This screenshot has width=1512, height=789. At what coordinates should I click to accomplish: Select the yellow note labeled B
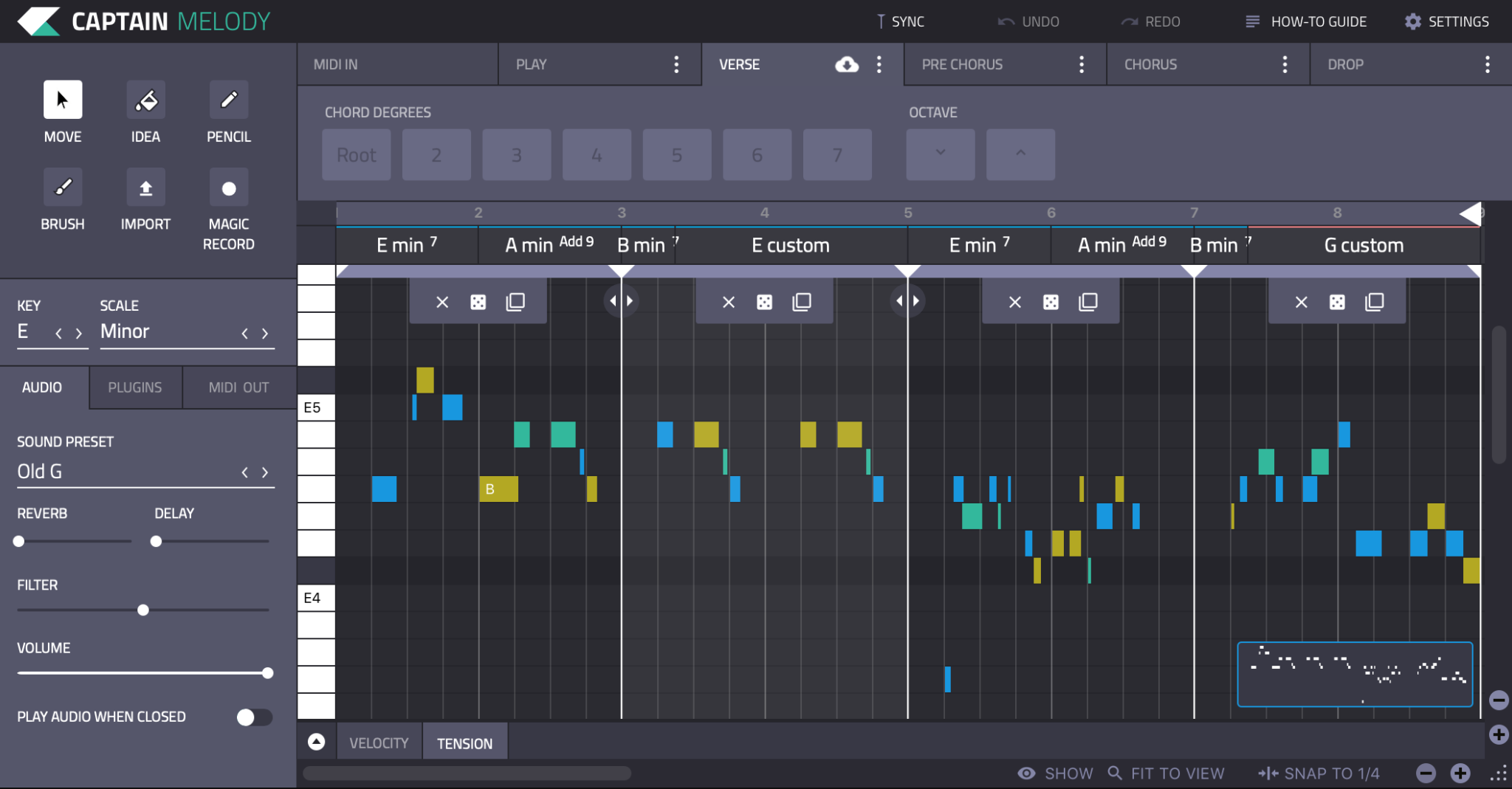point(498,489)
